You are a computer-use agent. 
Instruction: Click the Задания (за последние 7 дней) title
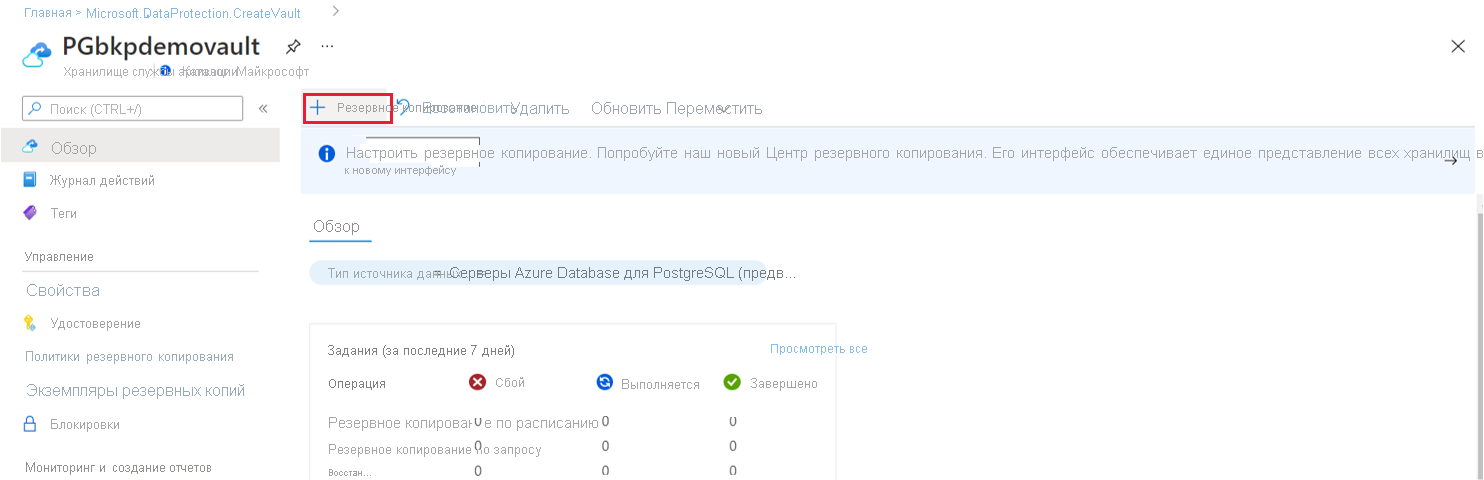click(x=421, y=350)
